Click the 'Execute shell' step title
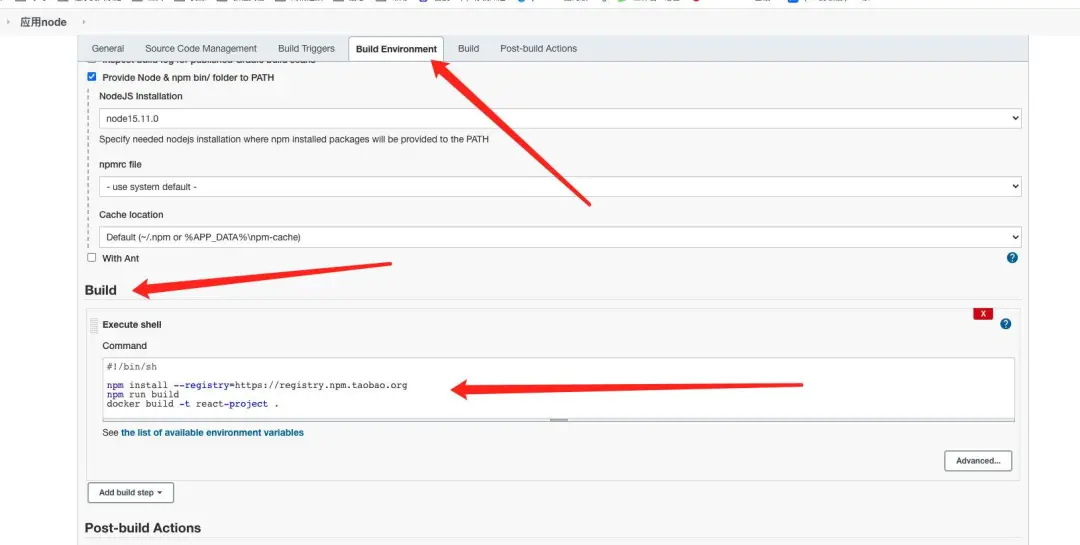1080x545 pixels. point(132,325)
